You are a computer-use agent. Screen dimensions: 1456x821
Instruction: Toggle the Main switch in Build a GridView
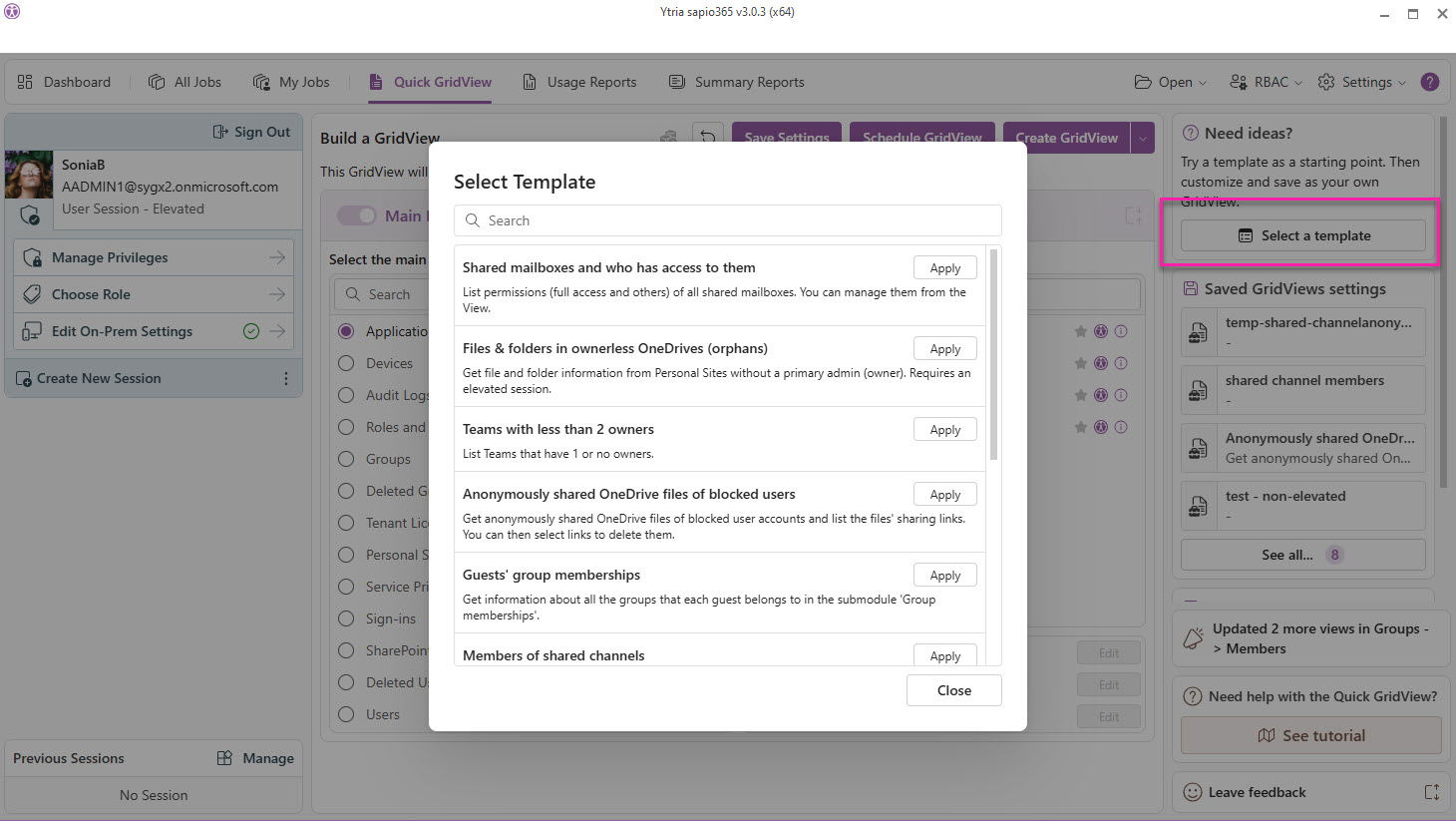356,215
